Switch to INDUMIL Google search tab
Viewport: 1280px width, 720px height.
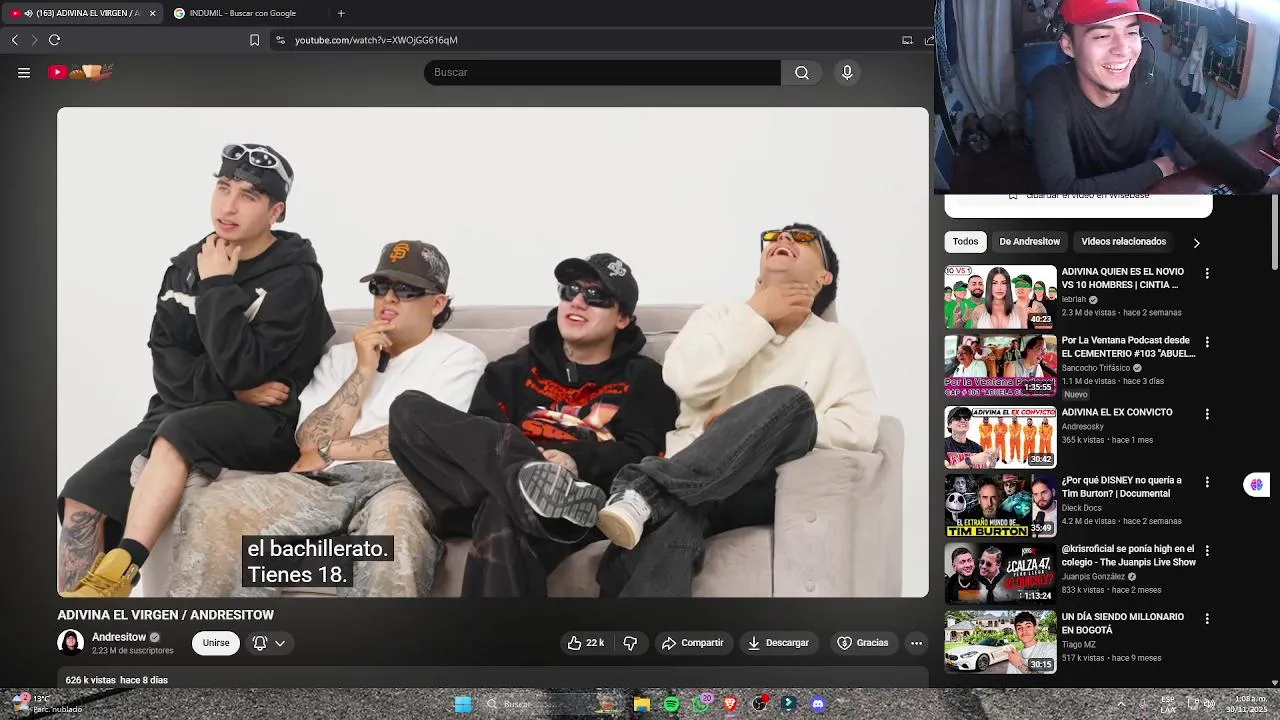click(245, 13)
